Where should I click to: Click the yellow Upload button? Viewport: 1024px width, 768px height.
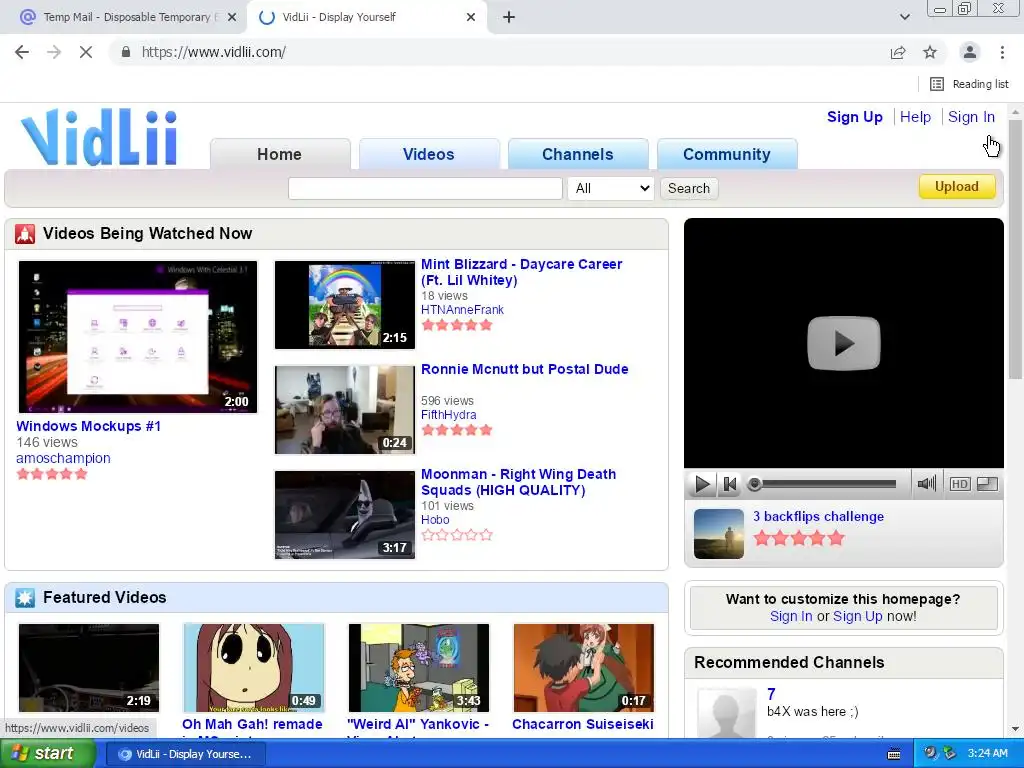pyautogui.click(x=957, y=187)
